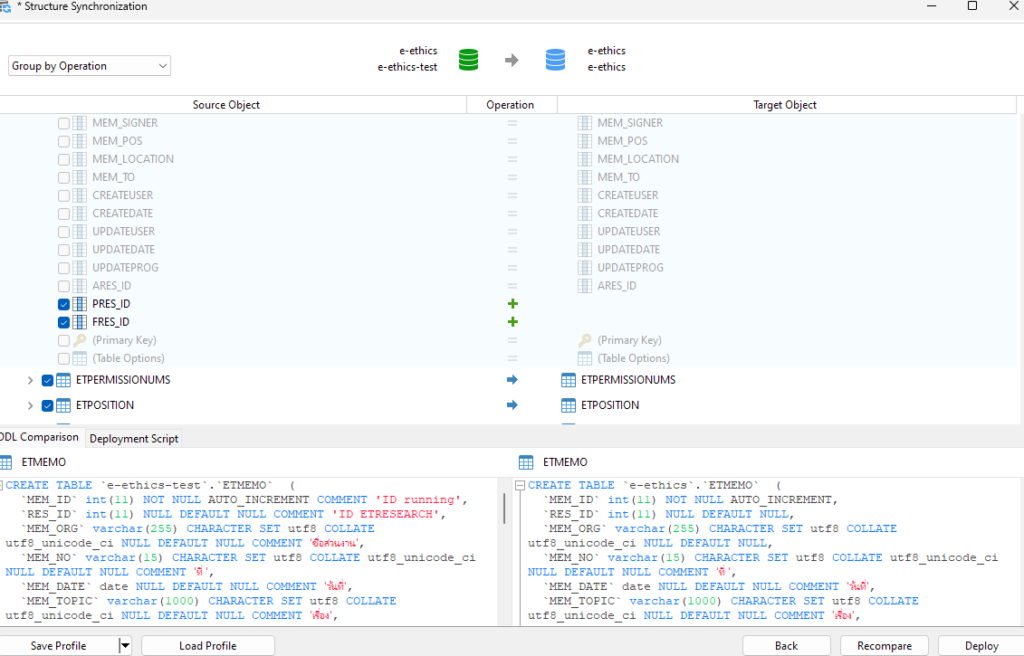Uncheck the PRES_ID column checkbox

coord(64,304)
